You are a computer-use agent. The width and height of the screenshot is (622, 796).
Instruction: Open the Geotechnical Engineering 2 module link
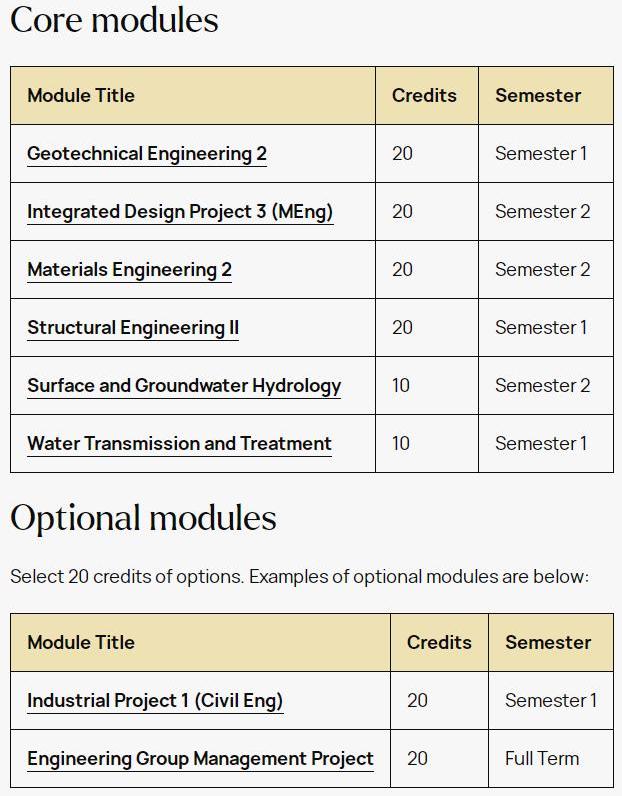coord(147,154)
